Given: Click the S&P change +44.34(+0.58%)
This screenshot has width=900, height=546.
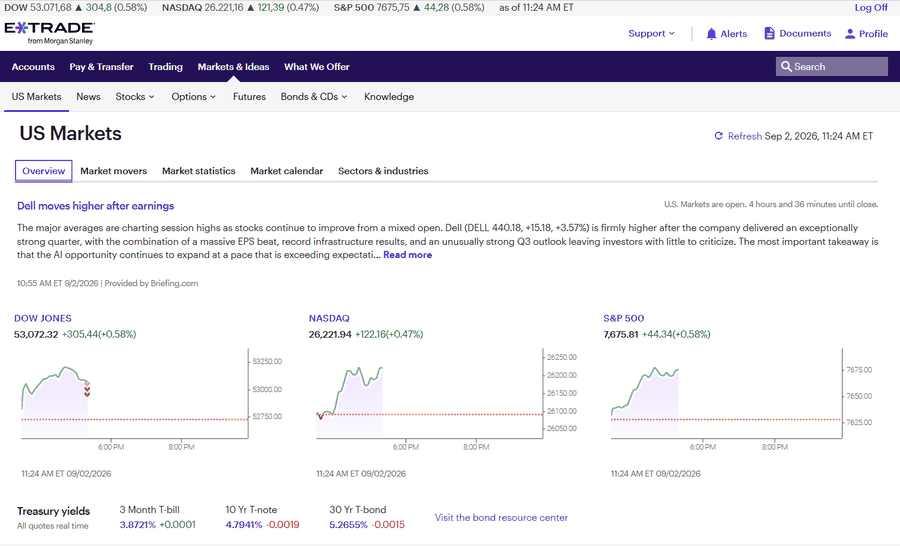Looking at the screenshot, I should [x=676, y=334].
